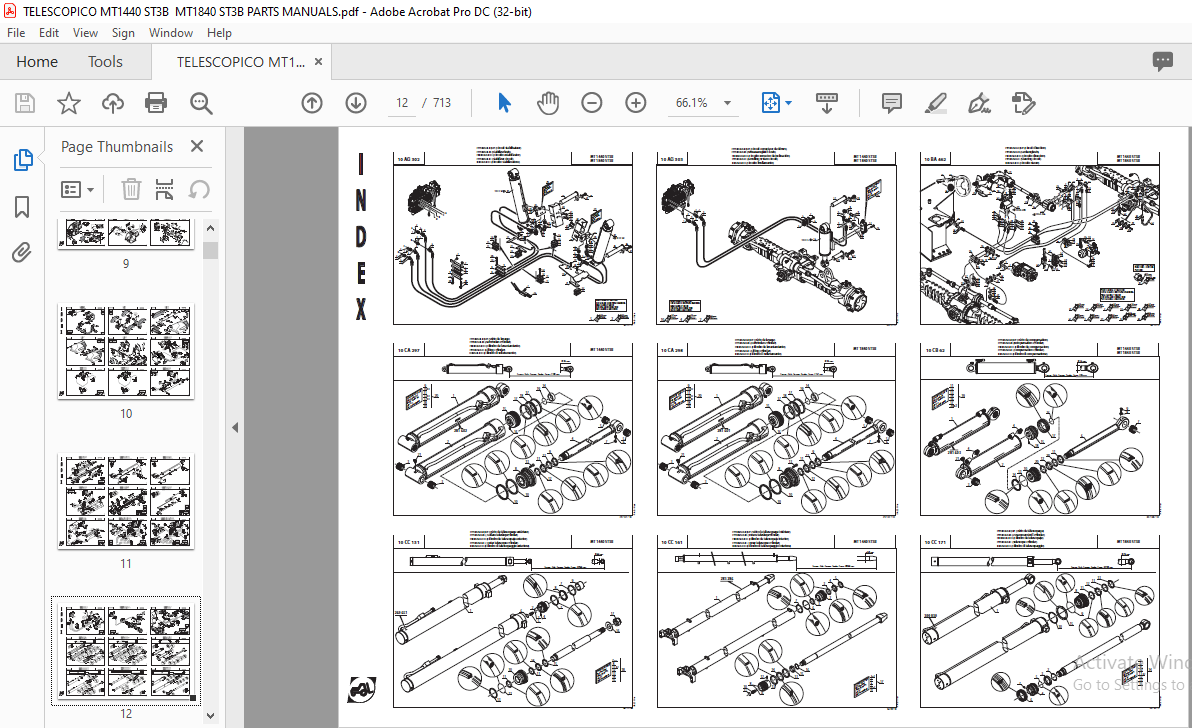Open the Edit menu
Image resolution: width=1192 pixels, height=728 pixels.
coord(49,33)
